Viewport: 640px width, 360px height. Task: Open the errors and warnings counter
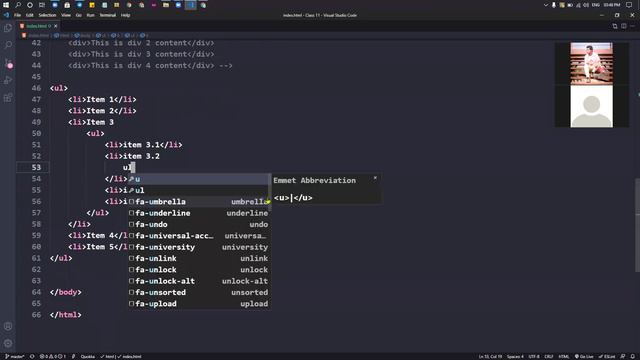click(x=53, y=356)
